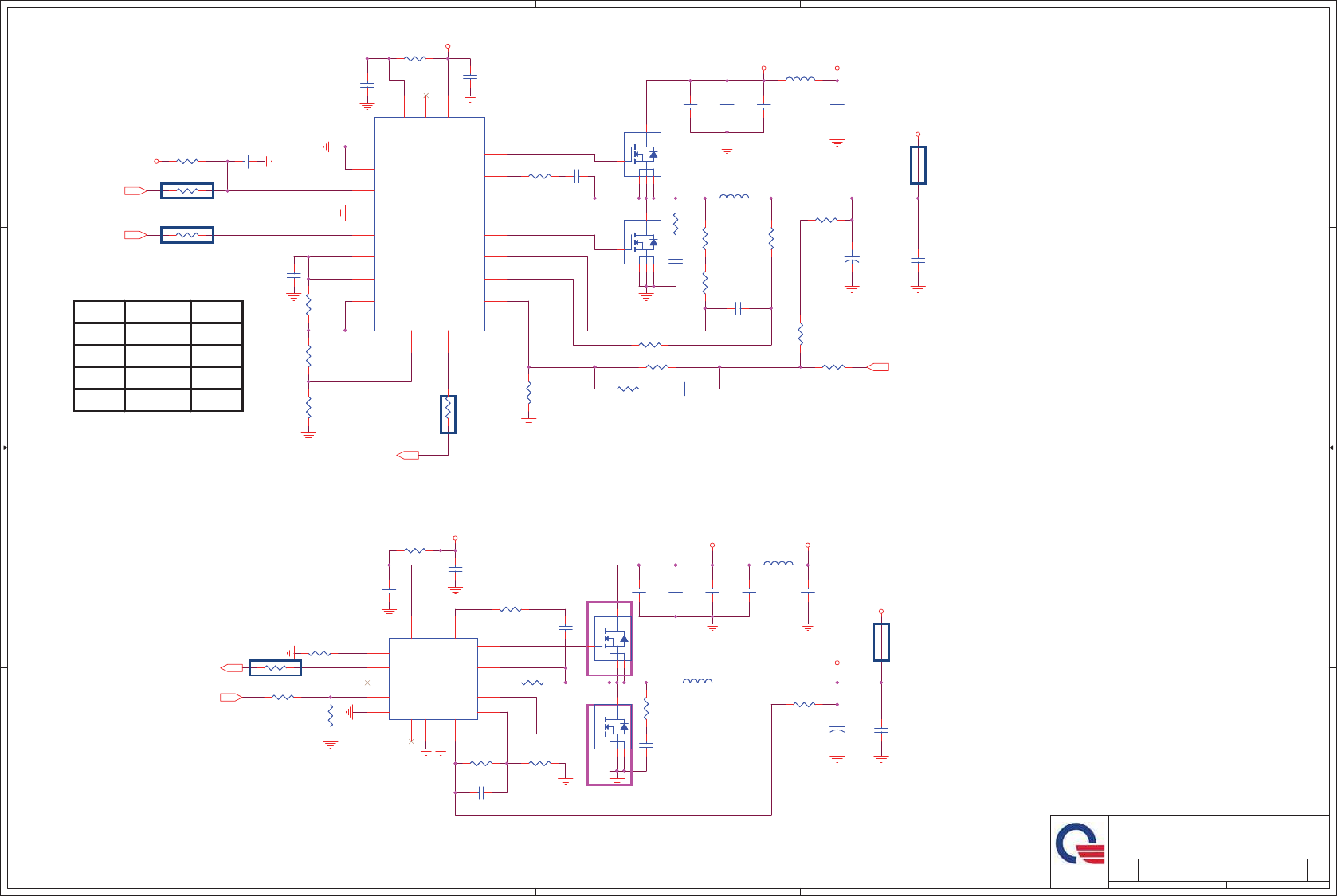Select the large controller IC in top circuit
The image size is (1337, 896).
click(429, 224)
